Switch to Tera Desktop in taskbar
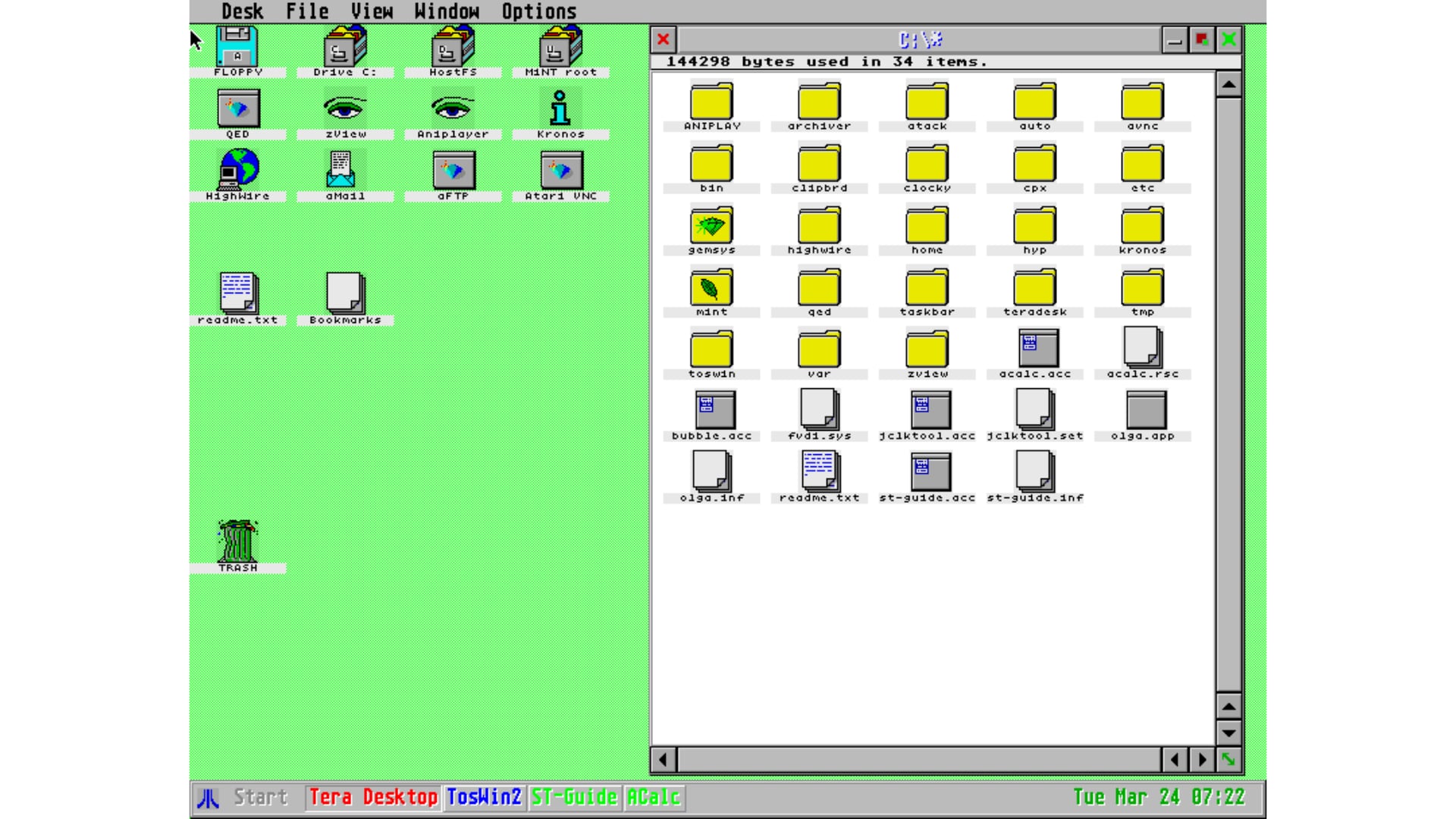The height and width of the screenshot is (819, 1456). (373, 797)
